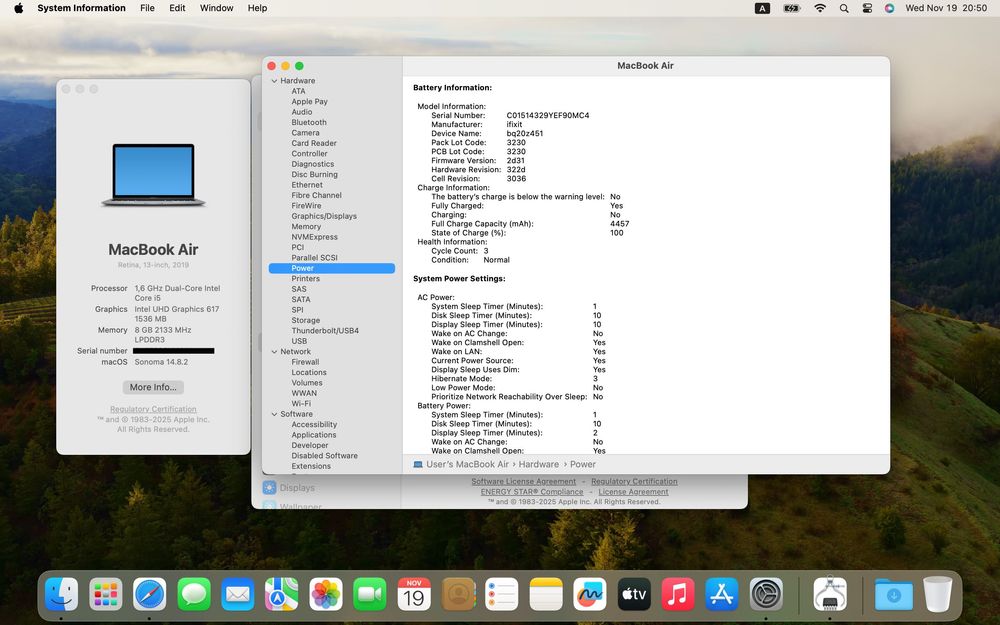Screen dimensions: 1000x625
Task: Collapse the Network section
Action: coord(274,352)
